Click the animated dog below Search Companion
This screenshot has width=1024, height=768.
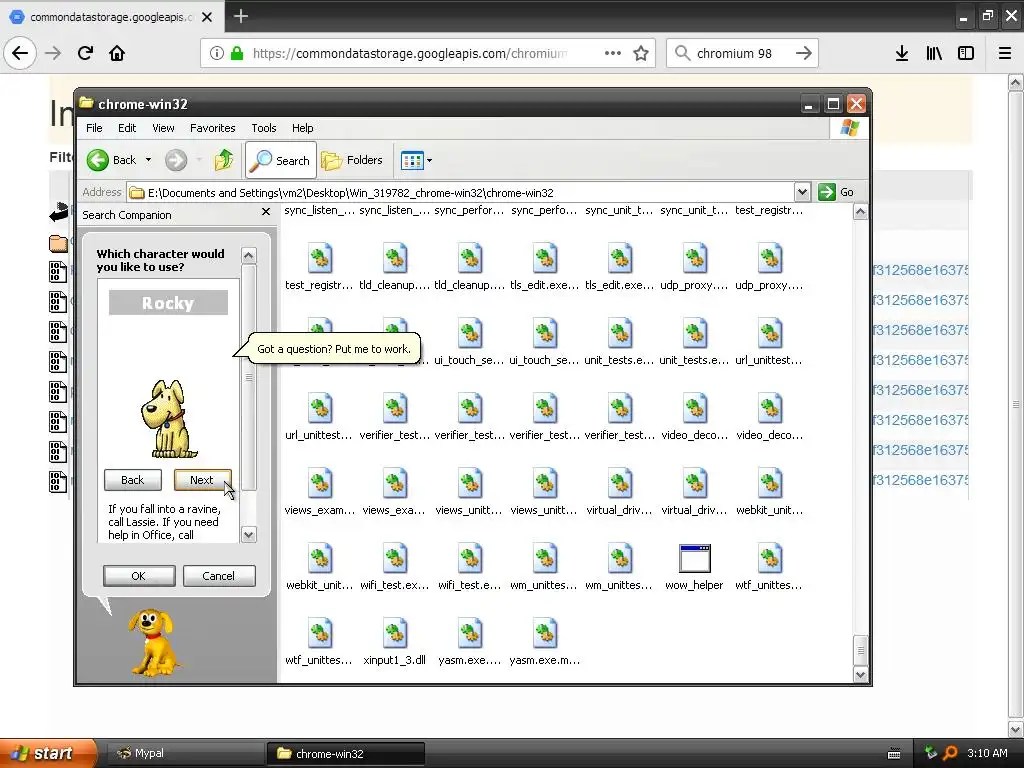point(153,643)
